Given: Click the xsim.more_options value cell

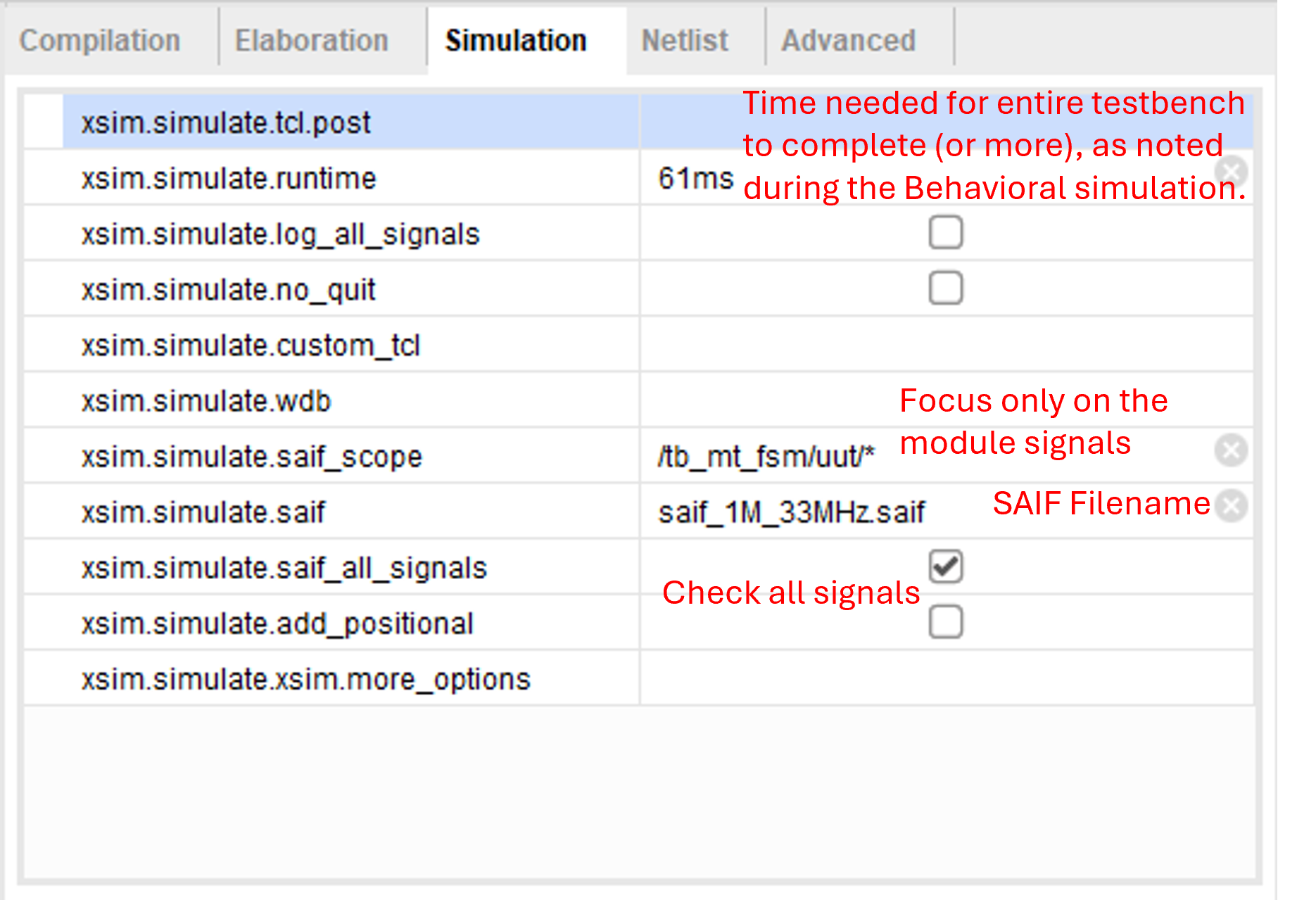Looking at the screenshot, I should (946, 678).
